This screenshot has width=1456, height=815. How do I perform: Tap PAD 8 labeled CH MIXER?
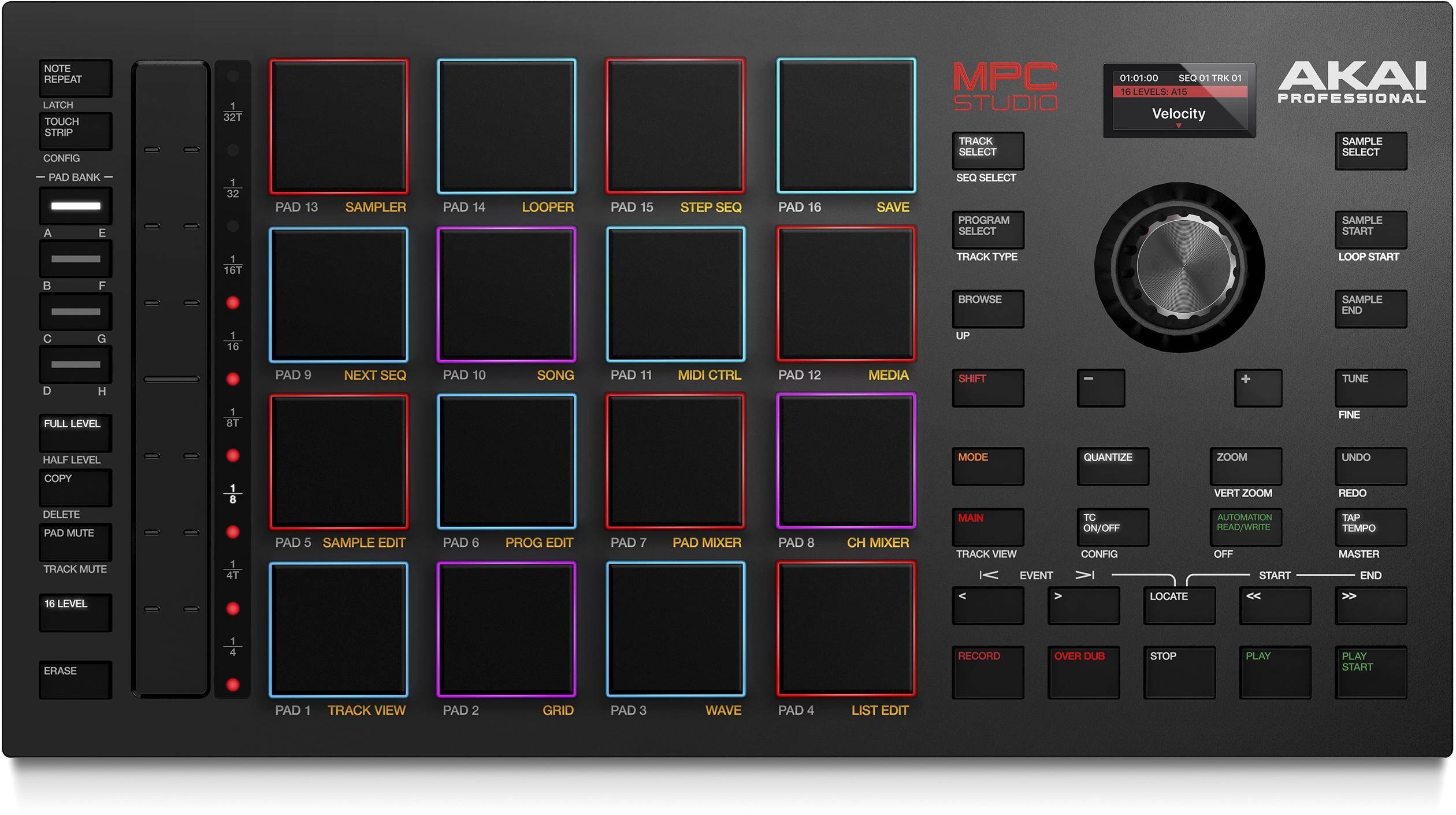[846, 462]
